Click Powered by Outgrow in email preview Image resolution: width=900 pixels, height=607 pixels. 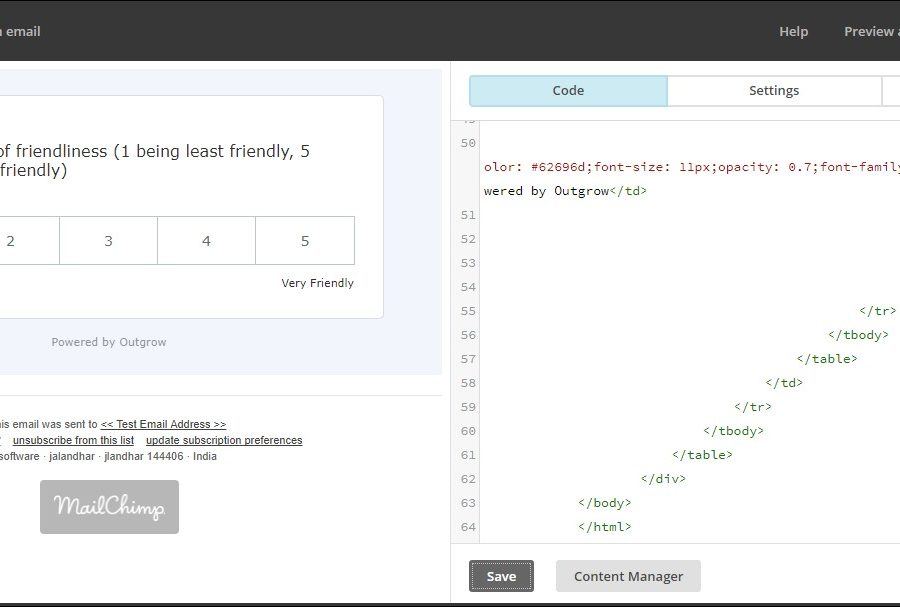109,342
